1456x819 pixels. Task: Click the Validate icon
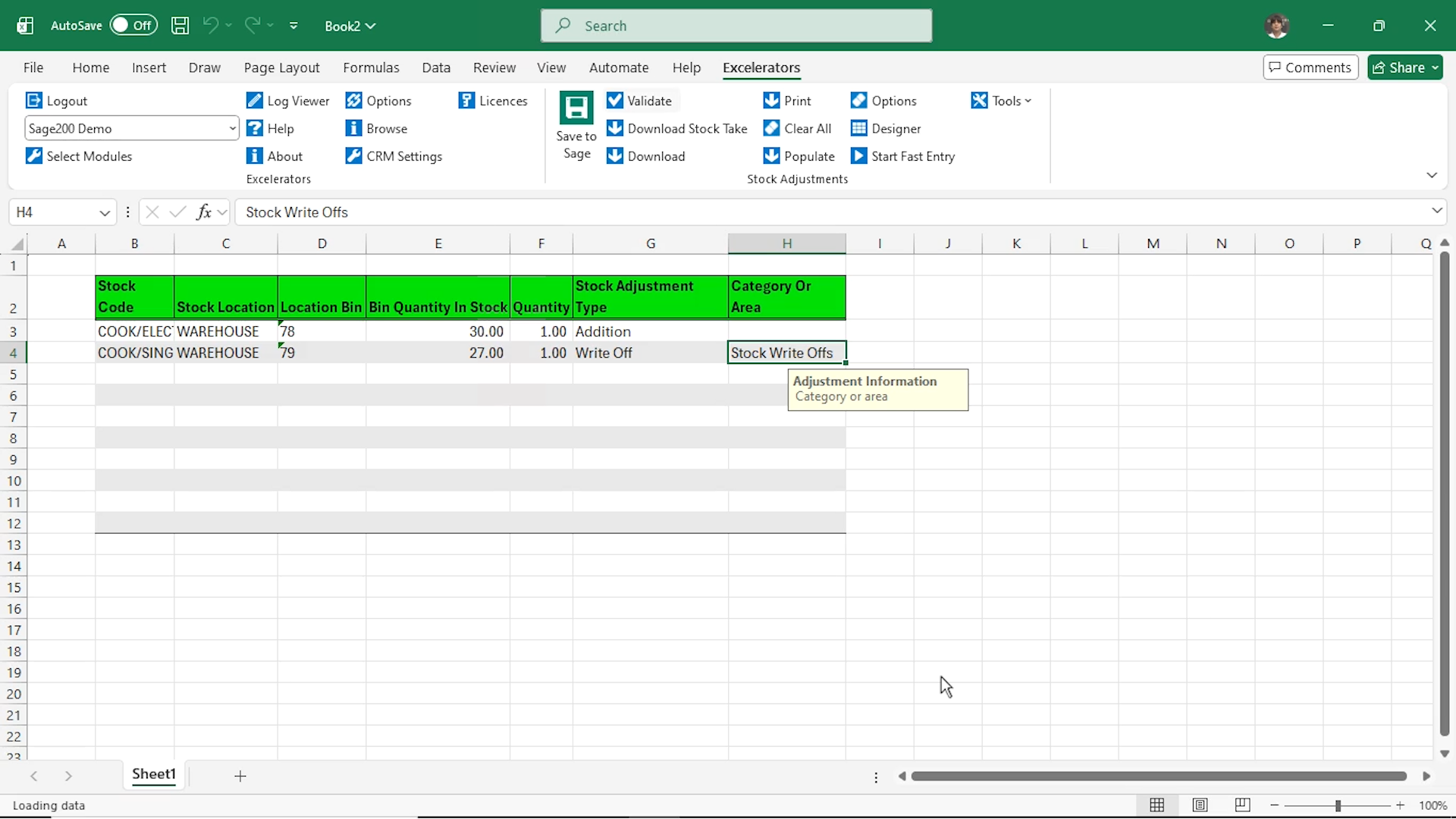(615, 101)
